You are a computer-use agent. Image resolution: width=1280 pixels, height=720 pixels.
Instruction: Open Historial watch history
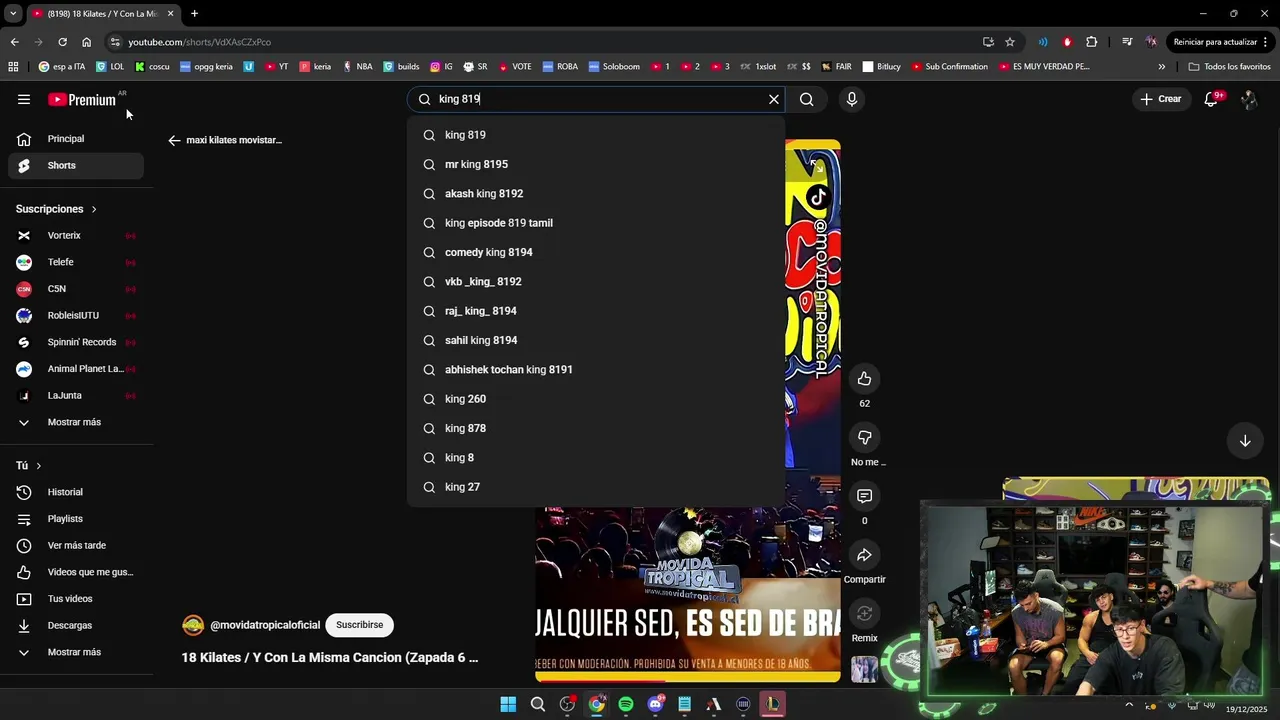point(76,492)
